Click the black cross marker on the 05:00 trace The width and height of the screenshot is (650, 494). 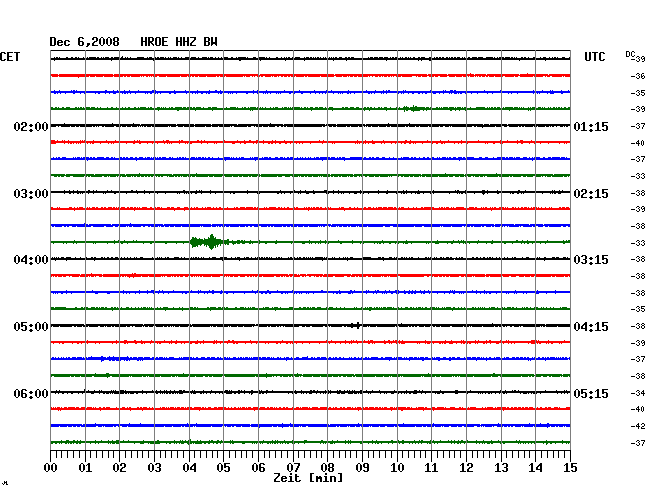point(357,326)
